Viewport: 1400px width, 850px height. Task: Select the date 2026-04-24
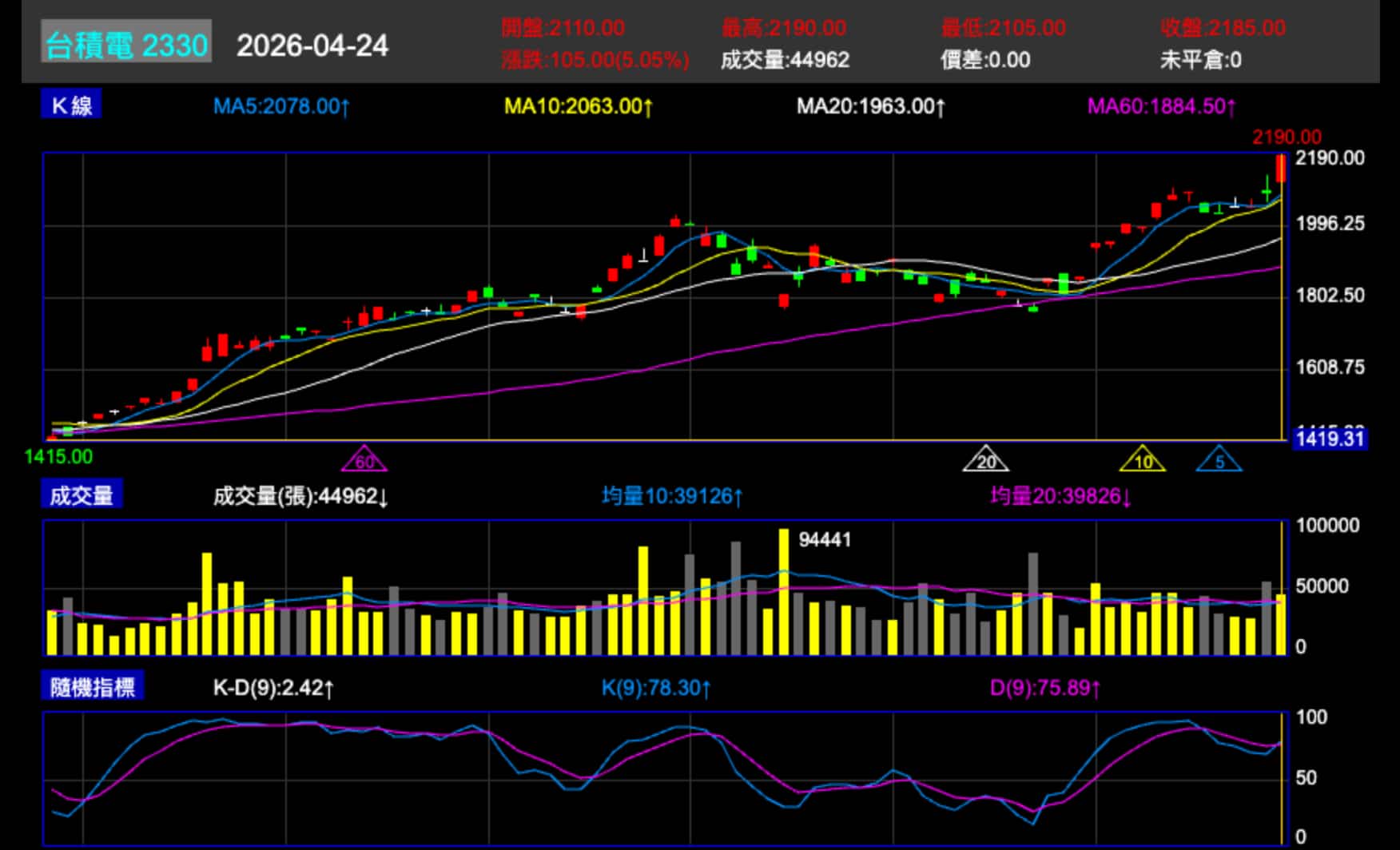coord(312,46)
